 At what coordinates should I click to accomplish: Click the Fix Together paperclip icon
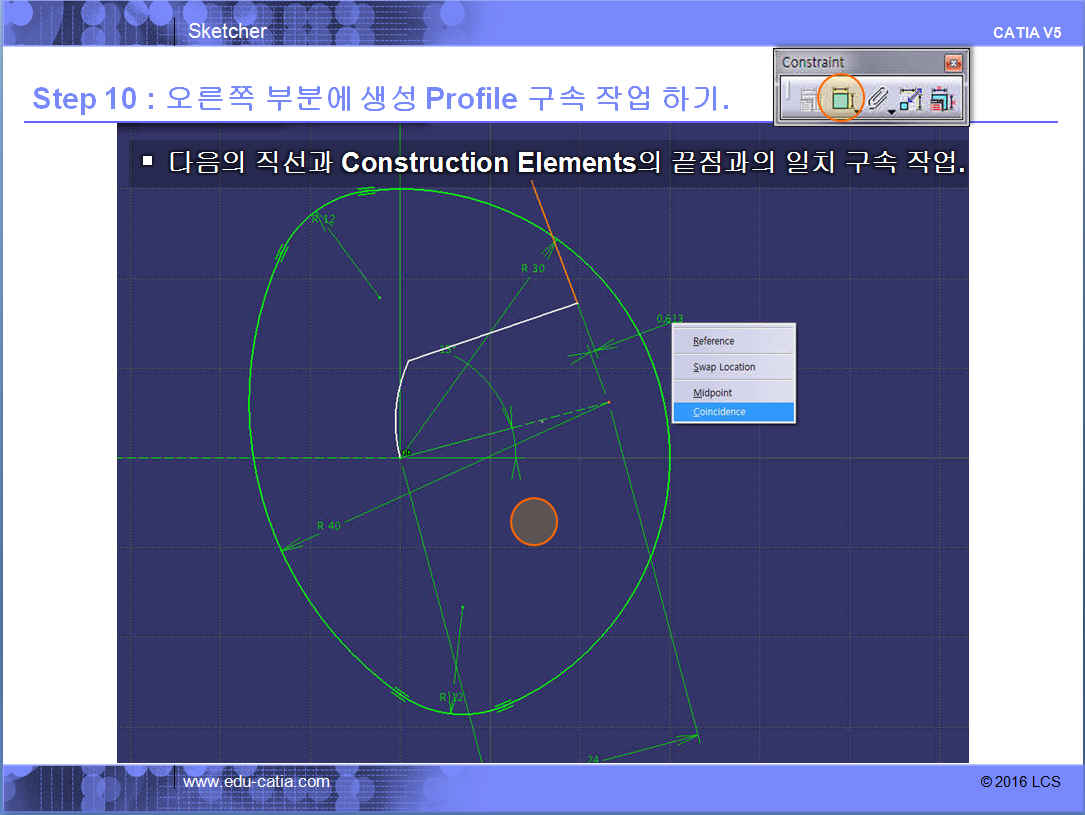[877, 99]
